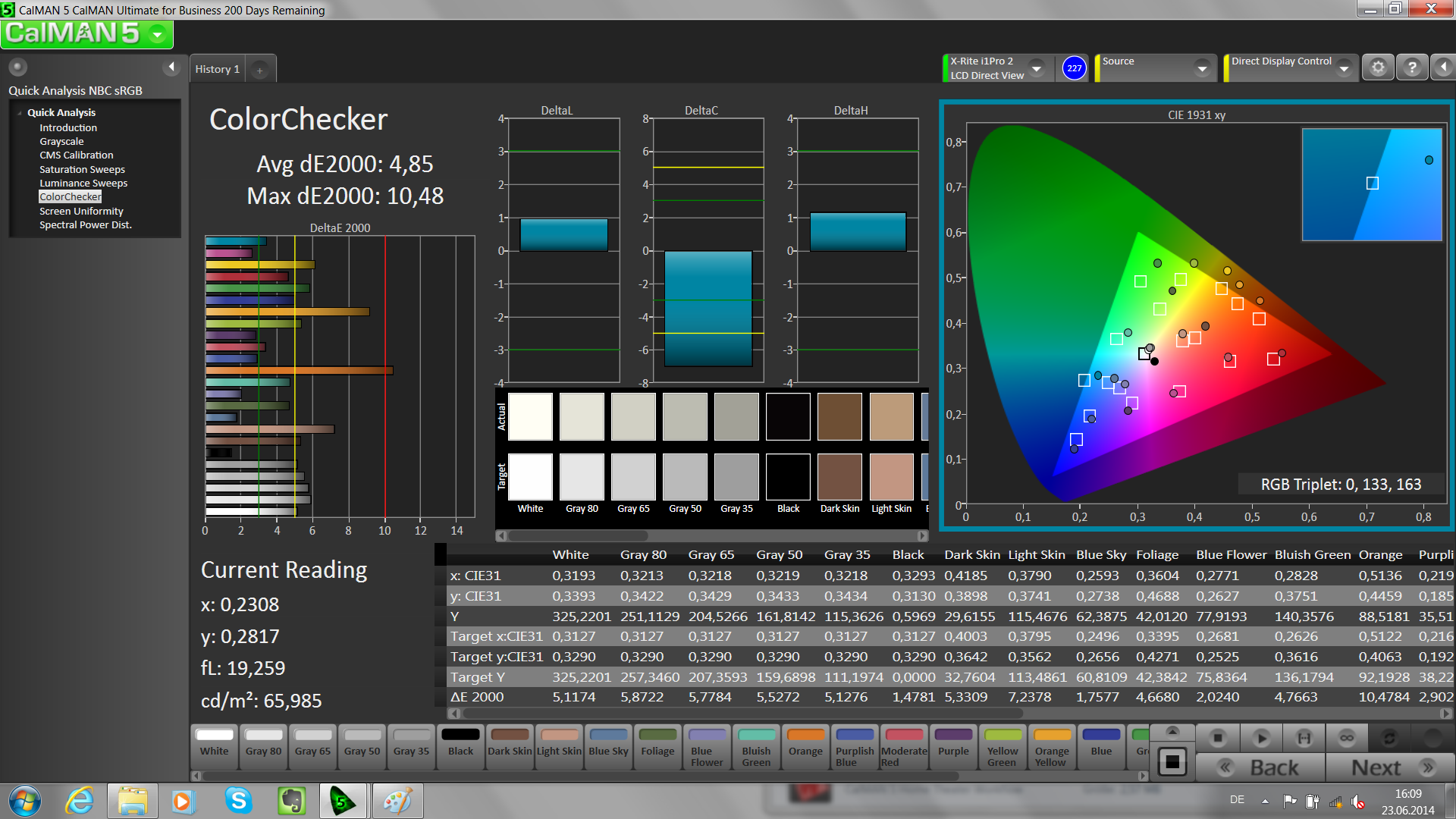Viewport: 1456px width, 819px height.
Task: Click the blue 227 meter status circle
Action: point(1074,68)
